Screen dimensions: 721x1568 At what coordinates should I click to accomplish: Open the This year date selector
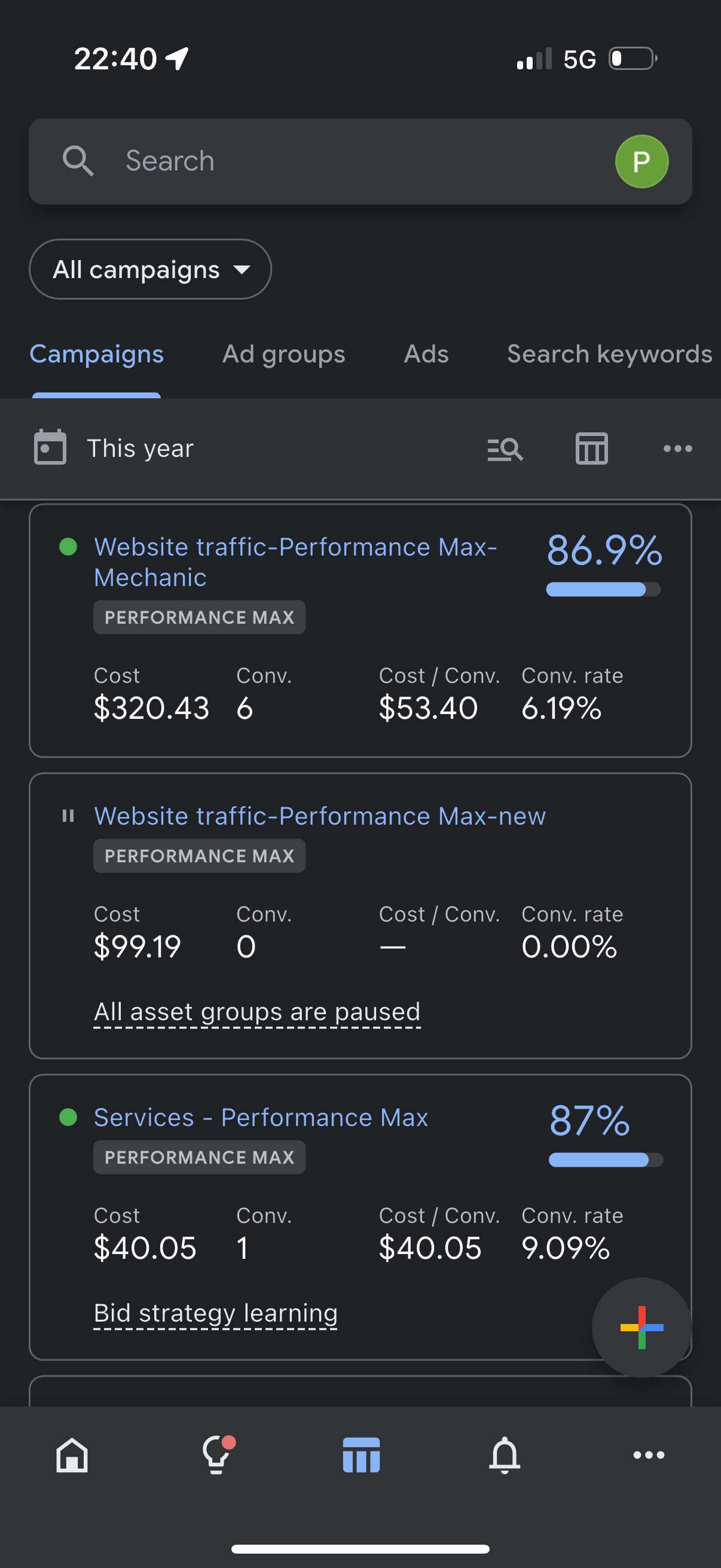[x=140, y=449]
